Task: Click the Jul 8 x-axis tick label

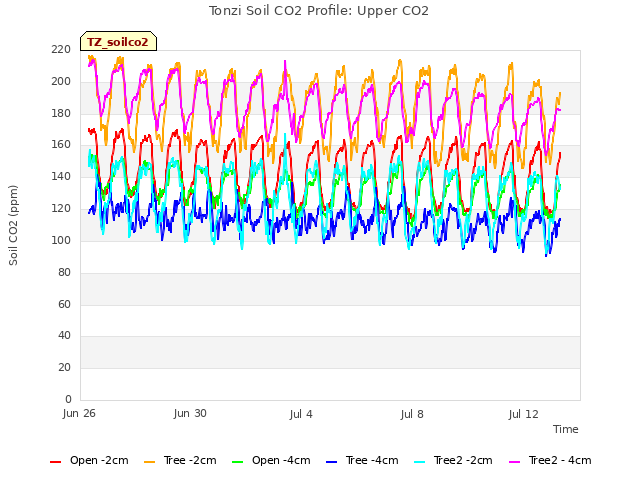Action: coord(412,414)
